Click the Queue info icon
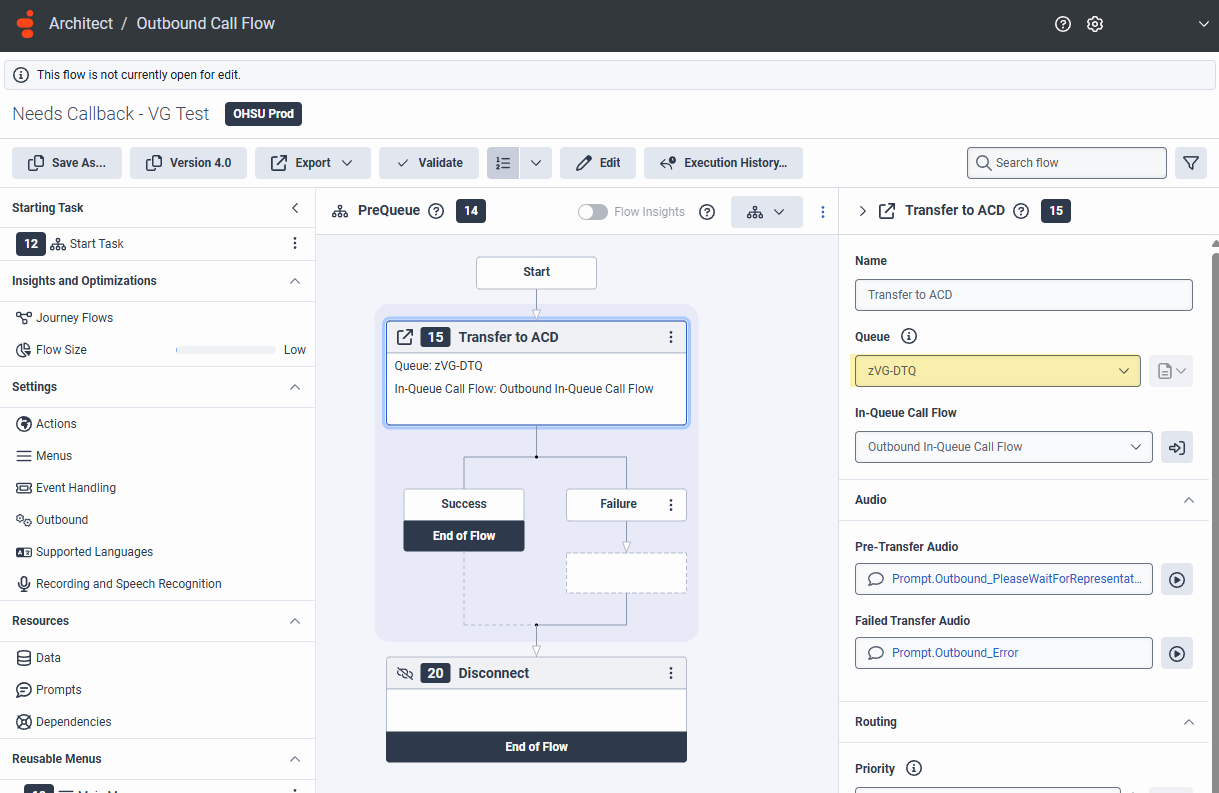Image resolution: width=1219 pixels, height=793 pixels. (909, 337)
